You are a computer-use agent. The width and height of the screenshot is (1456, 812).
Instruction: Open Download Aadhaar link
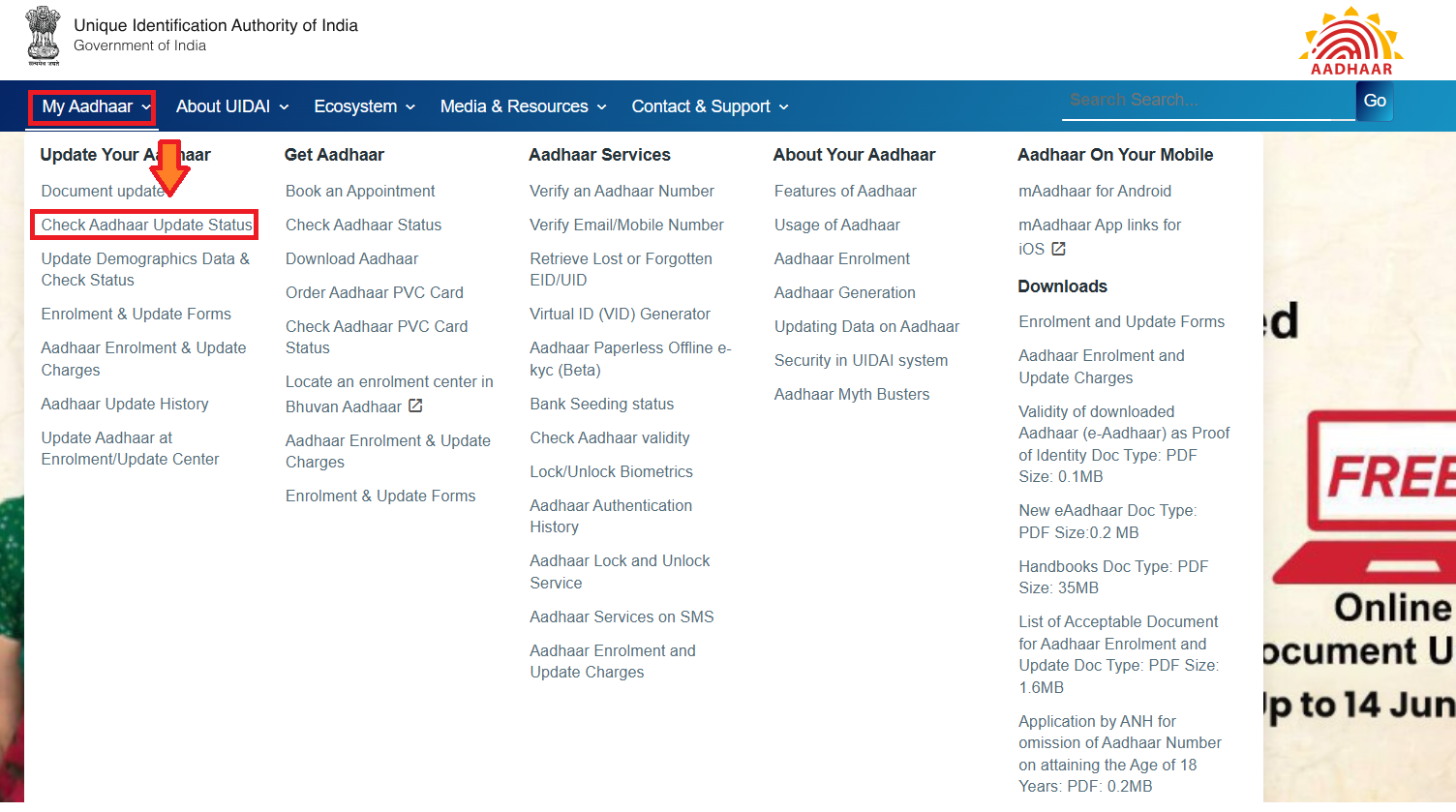351,258
